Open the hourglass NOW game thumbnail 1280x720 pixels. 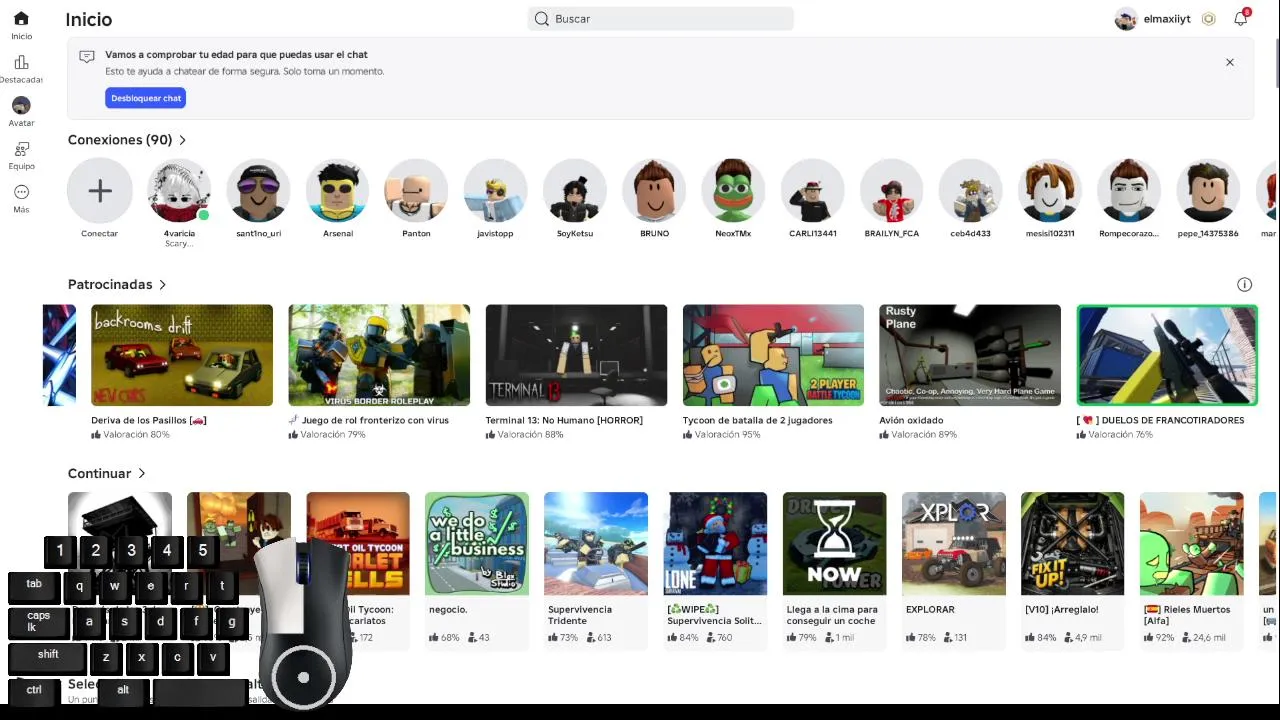[x=834, y=543]
